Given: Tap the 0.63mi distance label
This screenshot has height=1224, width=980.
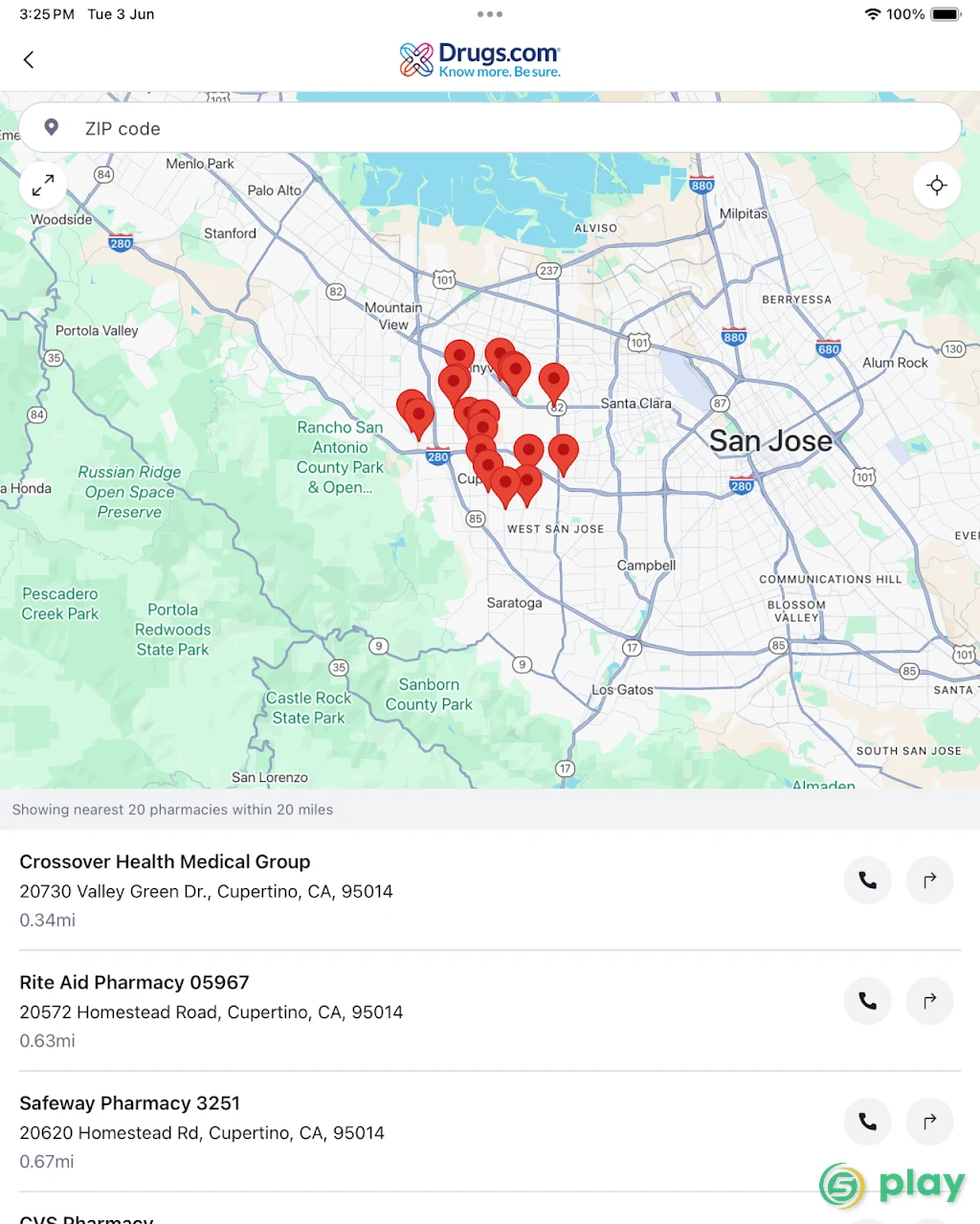Looking at the screenshot, I should (48, 1041).
